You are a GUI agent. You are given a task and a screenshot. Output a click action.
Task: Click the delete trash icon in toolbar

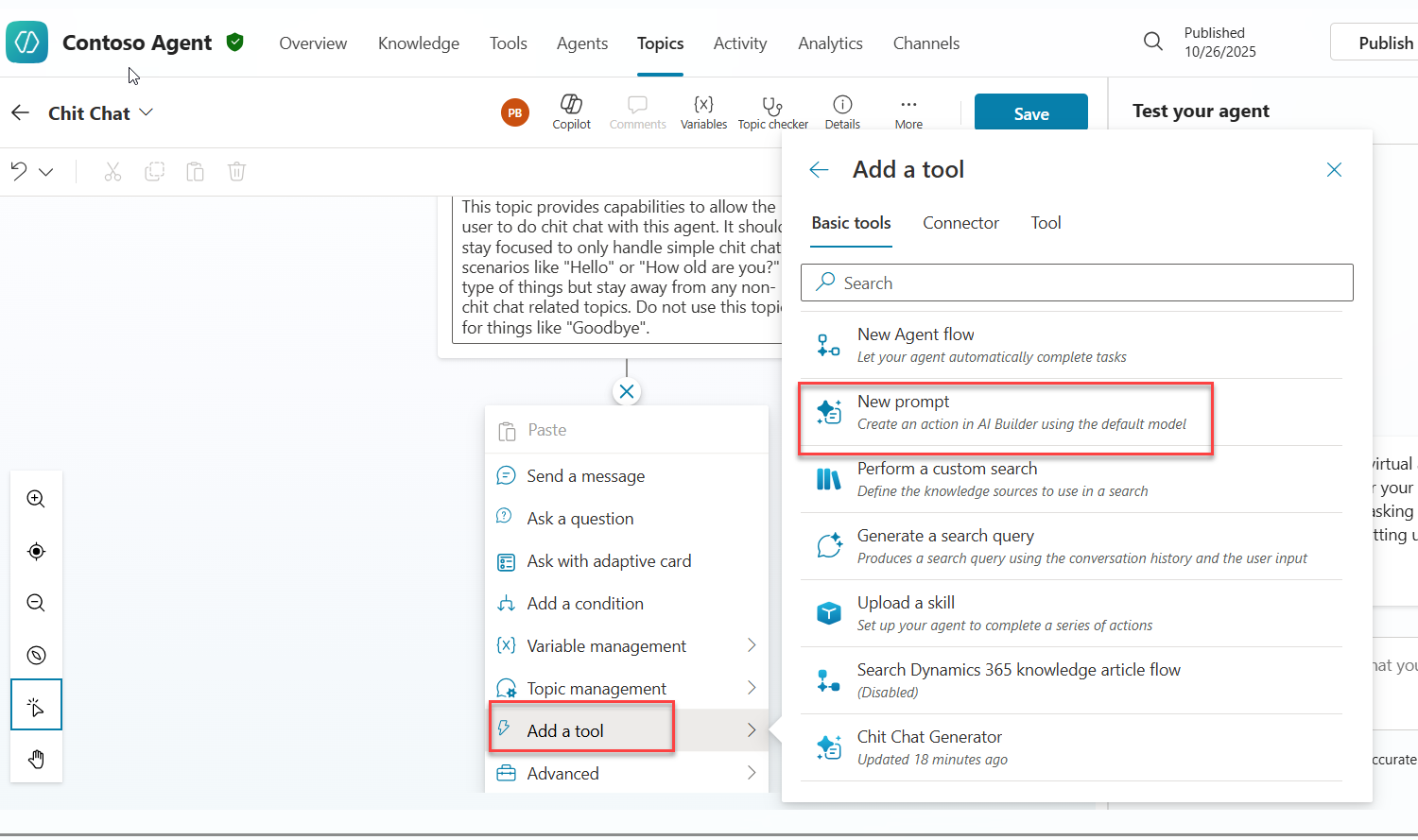point(236,171)
